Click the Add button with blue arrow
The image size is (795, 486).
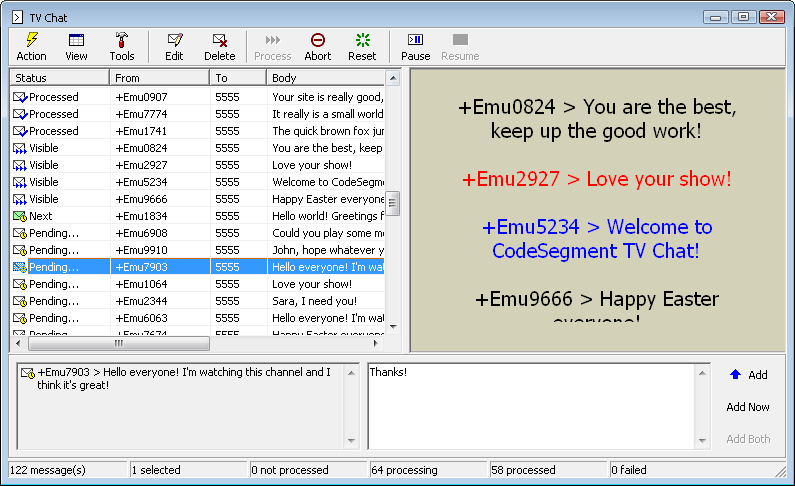748,375
